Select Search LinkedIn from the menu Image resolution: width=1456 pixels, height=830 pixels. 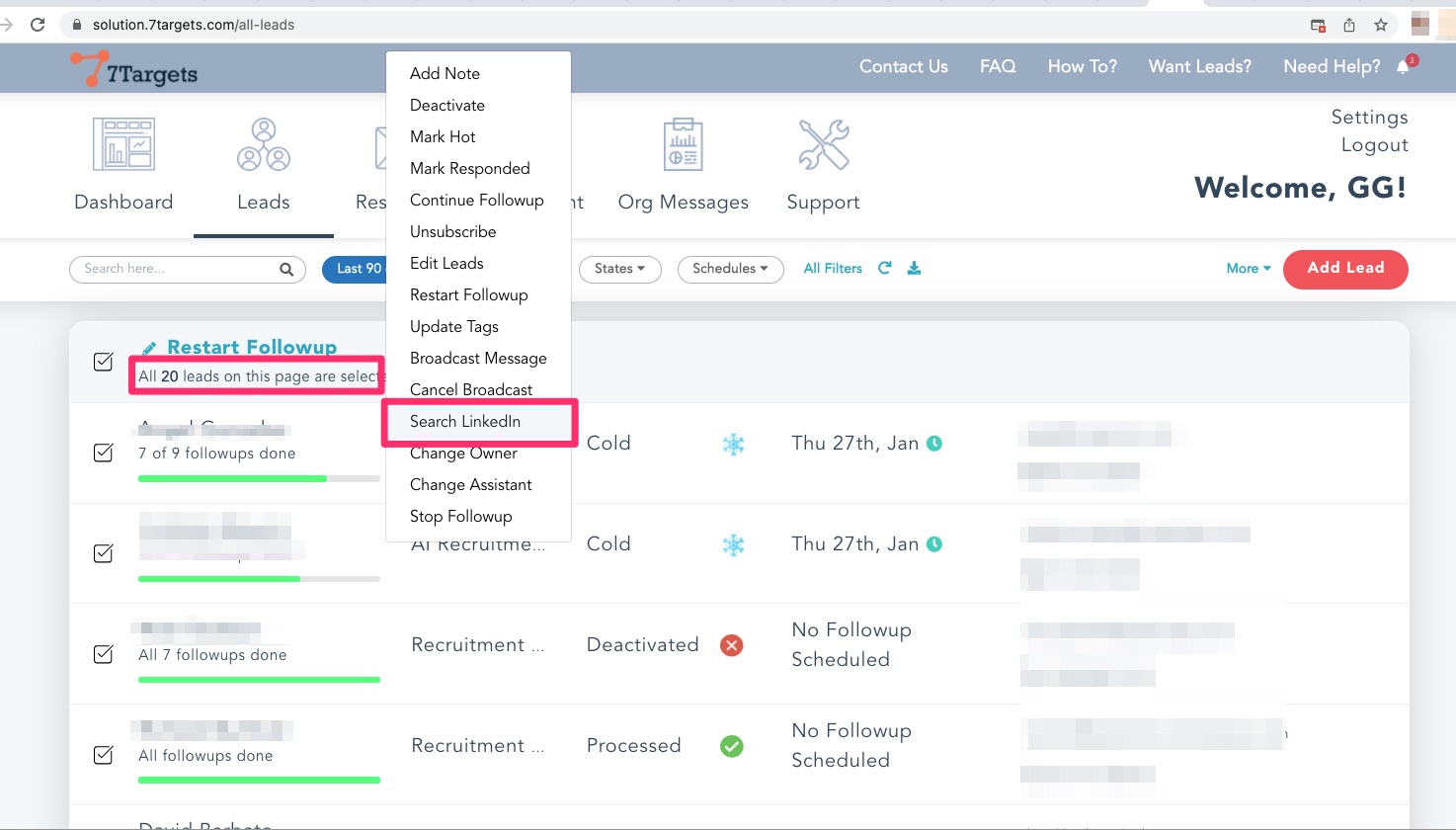click(465, 422)
